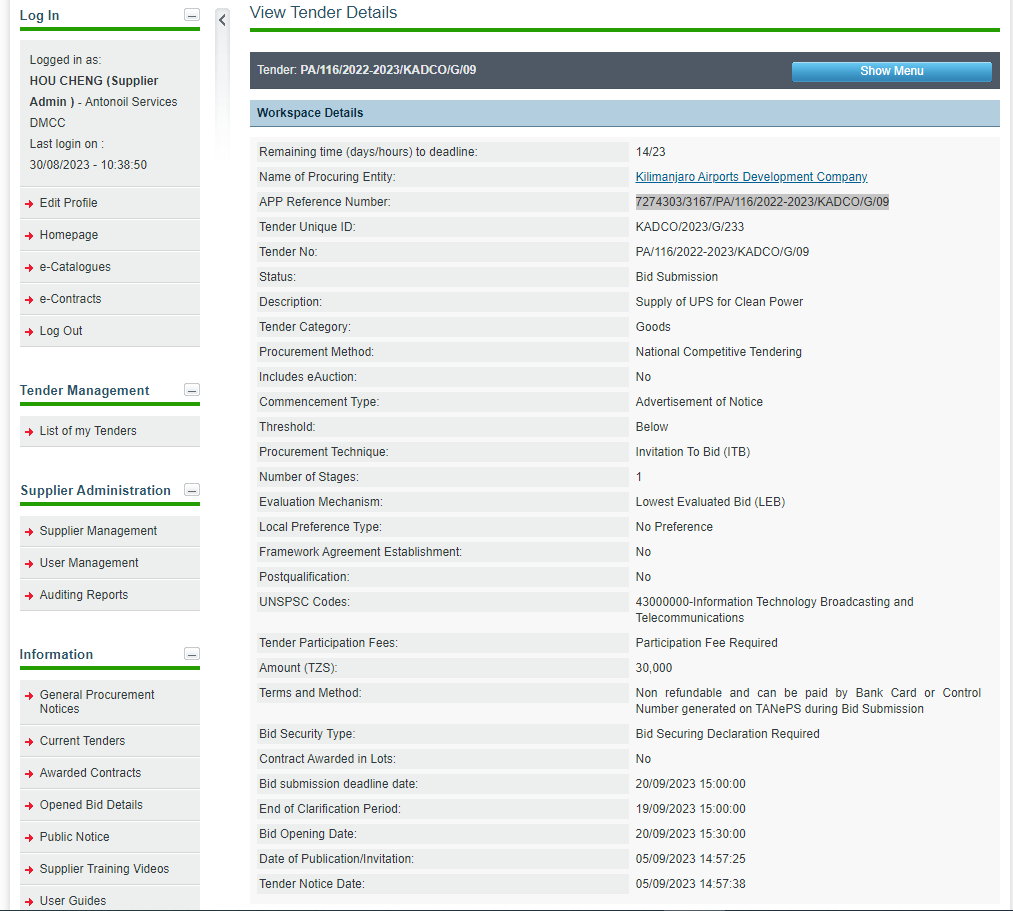Open e-Contracts

[x=70, y=298]
